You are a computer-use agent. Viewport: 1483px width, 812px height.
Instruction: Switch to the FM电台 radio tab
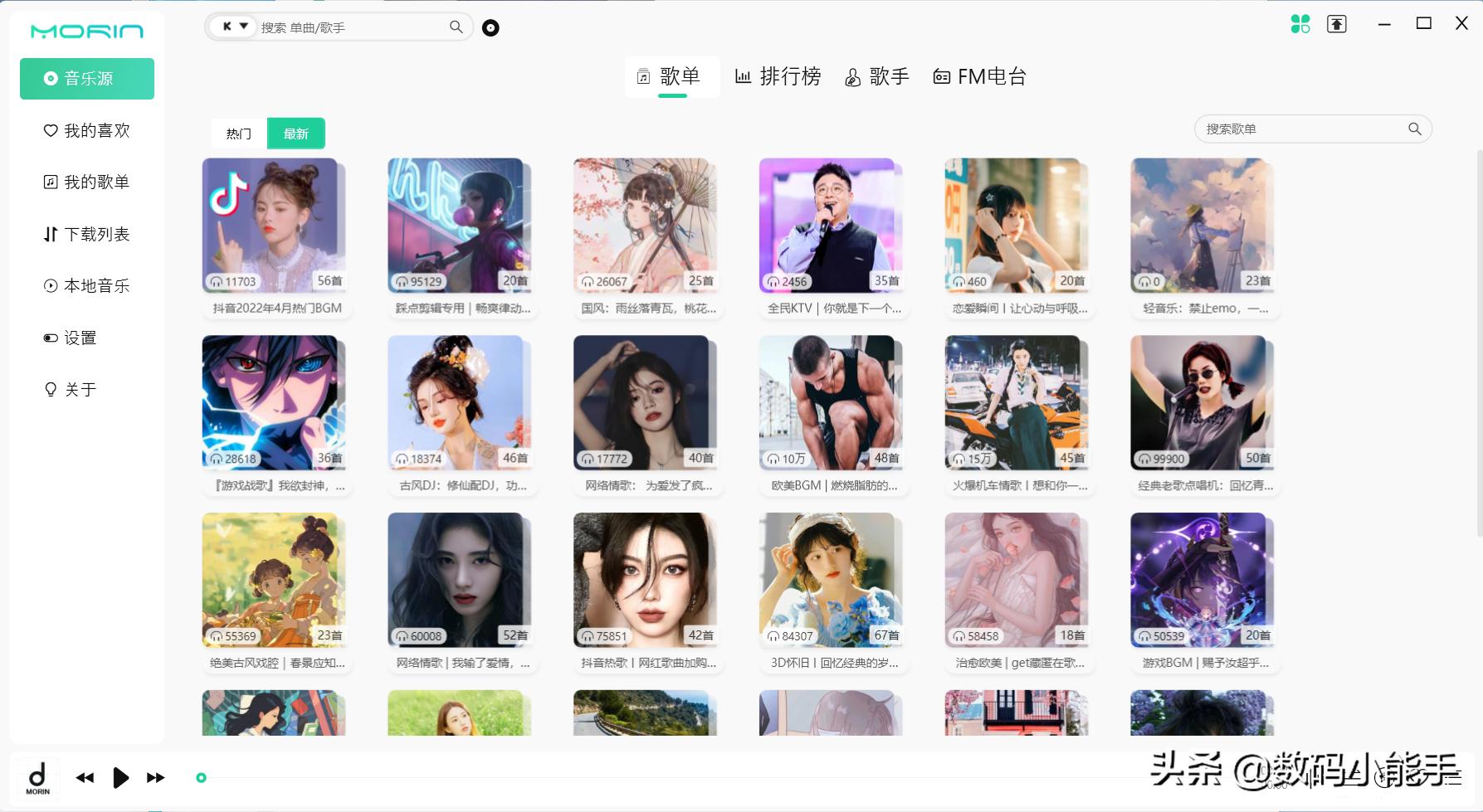[x=980, y=76]
